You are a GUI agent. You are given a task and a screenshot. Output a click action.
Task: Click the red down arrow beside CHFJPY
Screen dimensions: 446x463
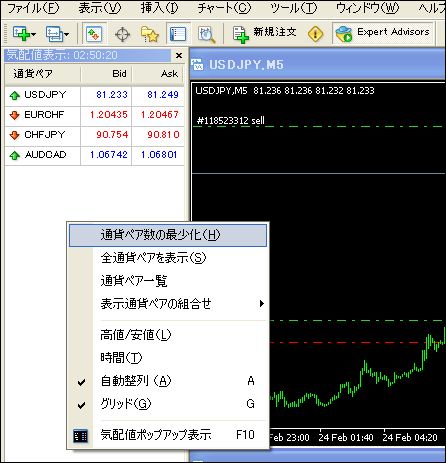coord(14,135)
